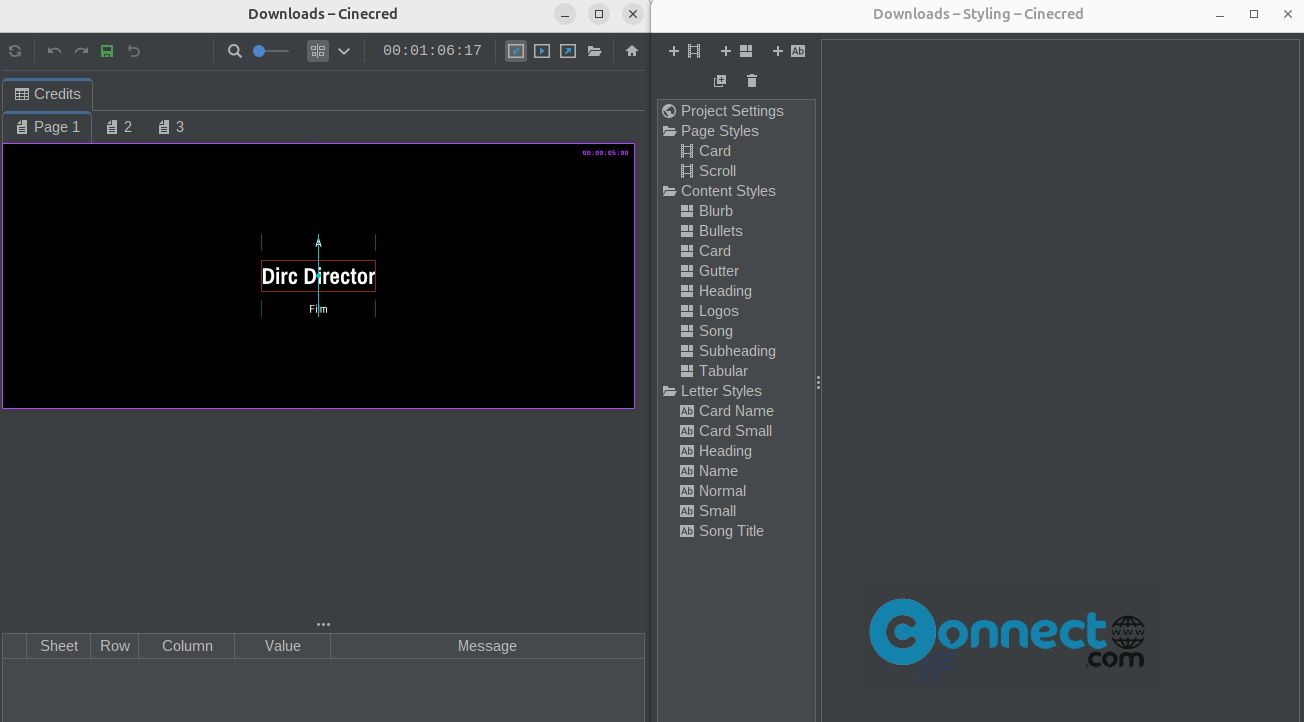Screen dimensions: 1304x722
Task: Return to the home screen
Action: pyautogui.click(x=632, y=51)
